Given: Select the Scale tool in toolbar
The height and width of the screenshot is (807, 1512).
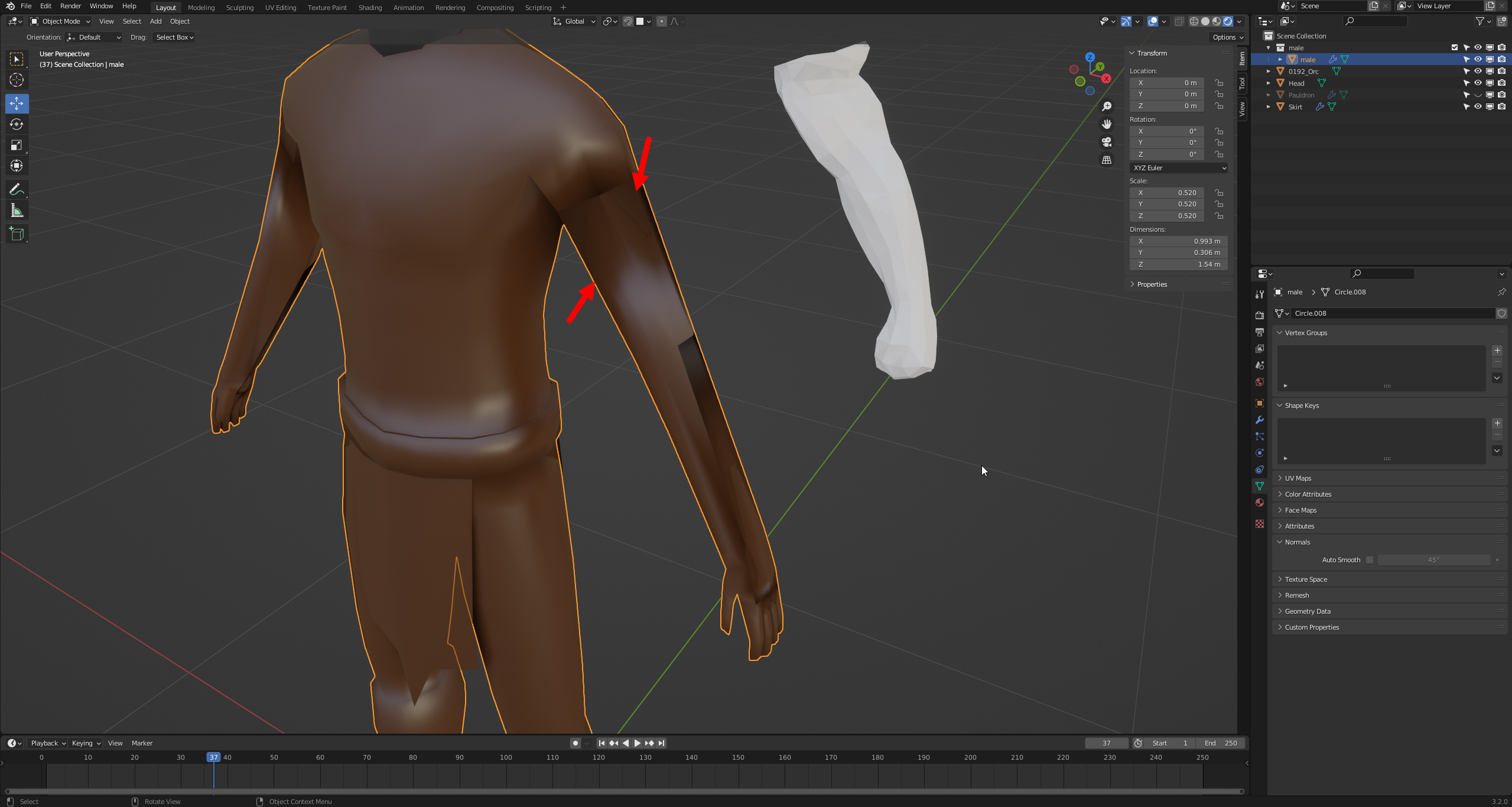Looking at the screenshot, I should click(x=17, y=145).
